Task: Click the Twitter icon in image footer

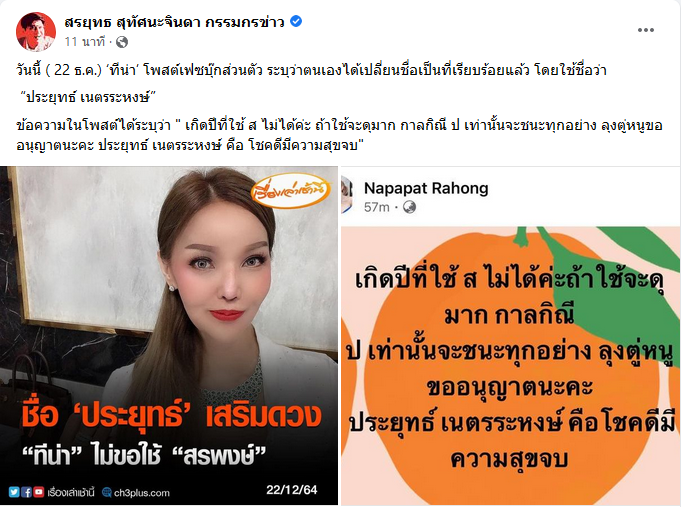Action: click(x=14, y=492)
